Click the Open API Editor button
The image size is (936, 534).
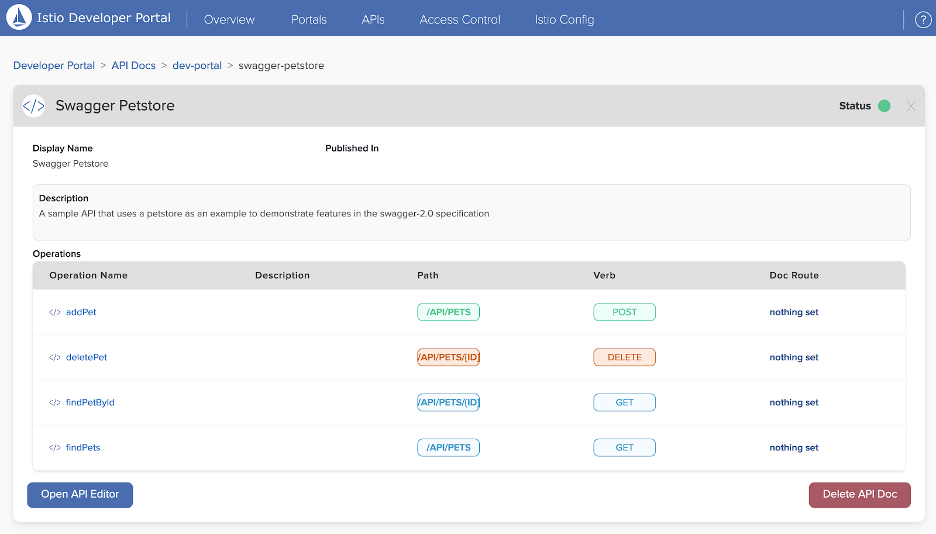point(80,495)
